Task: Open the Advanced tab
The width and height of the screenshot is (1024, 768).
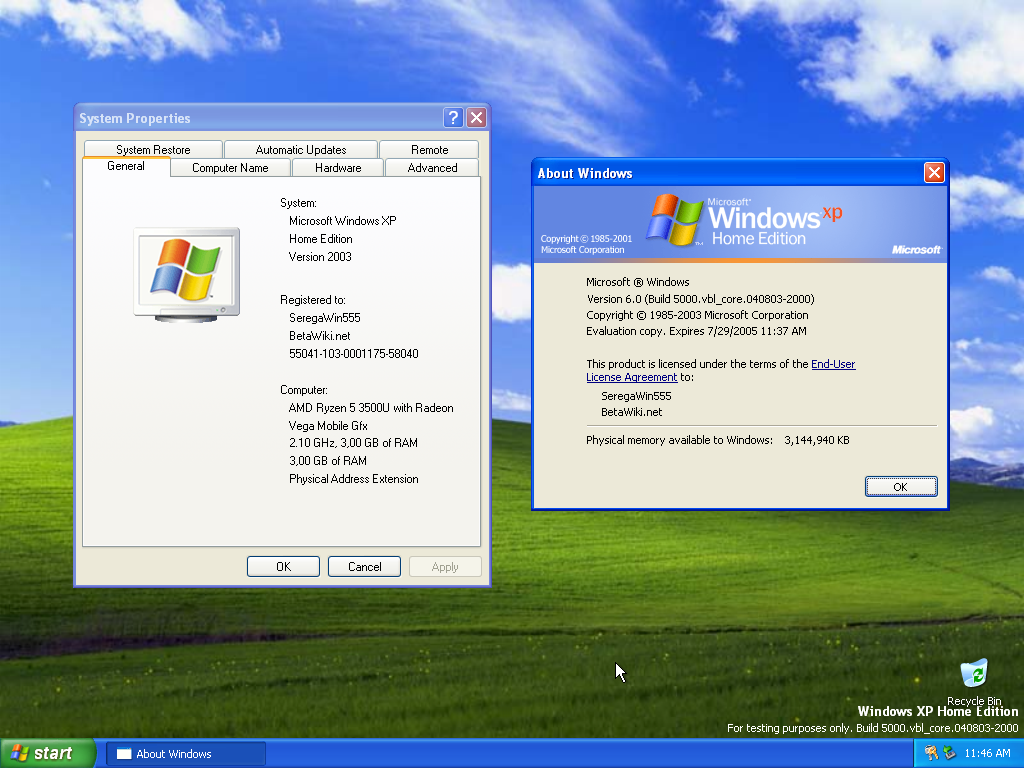Action: point(432,168)
